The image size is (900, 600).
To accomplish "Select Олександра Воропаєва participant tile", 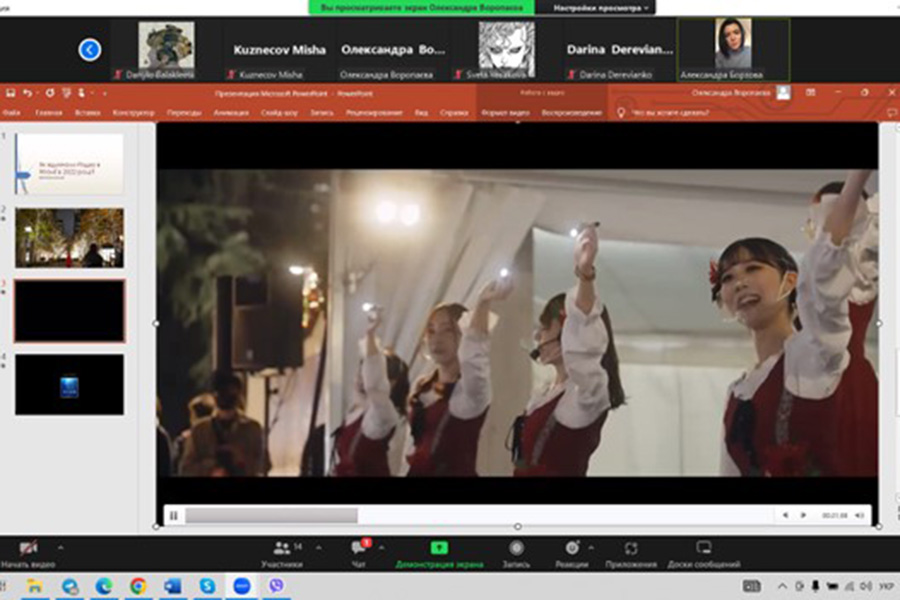I will [x=393, y=50].
